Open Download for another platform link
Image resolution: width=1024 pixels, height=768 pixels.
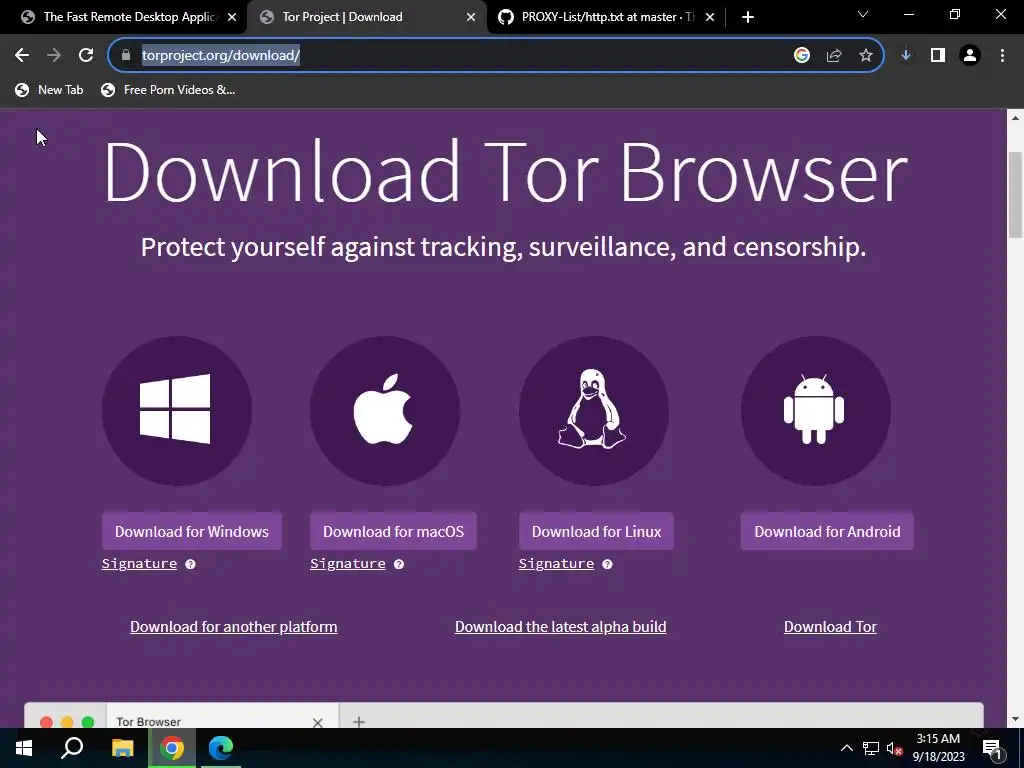coord(234,627)
